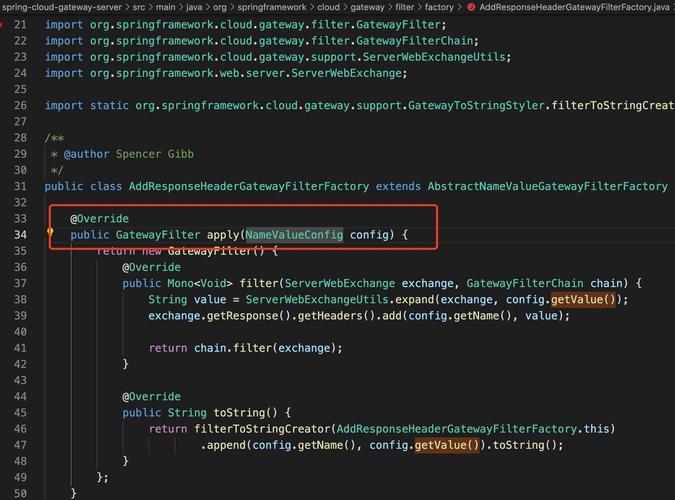The height and width of the screenshot is (500, 675).
Task: Open the src breadcrumb segment
Action: 139,7
